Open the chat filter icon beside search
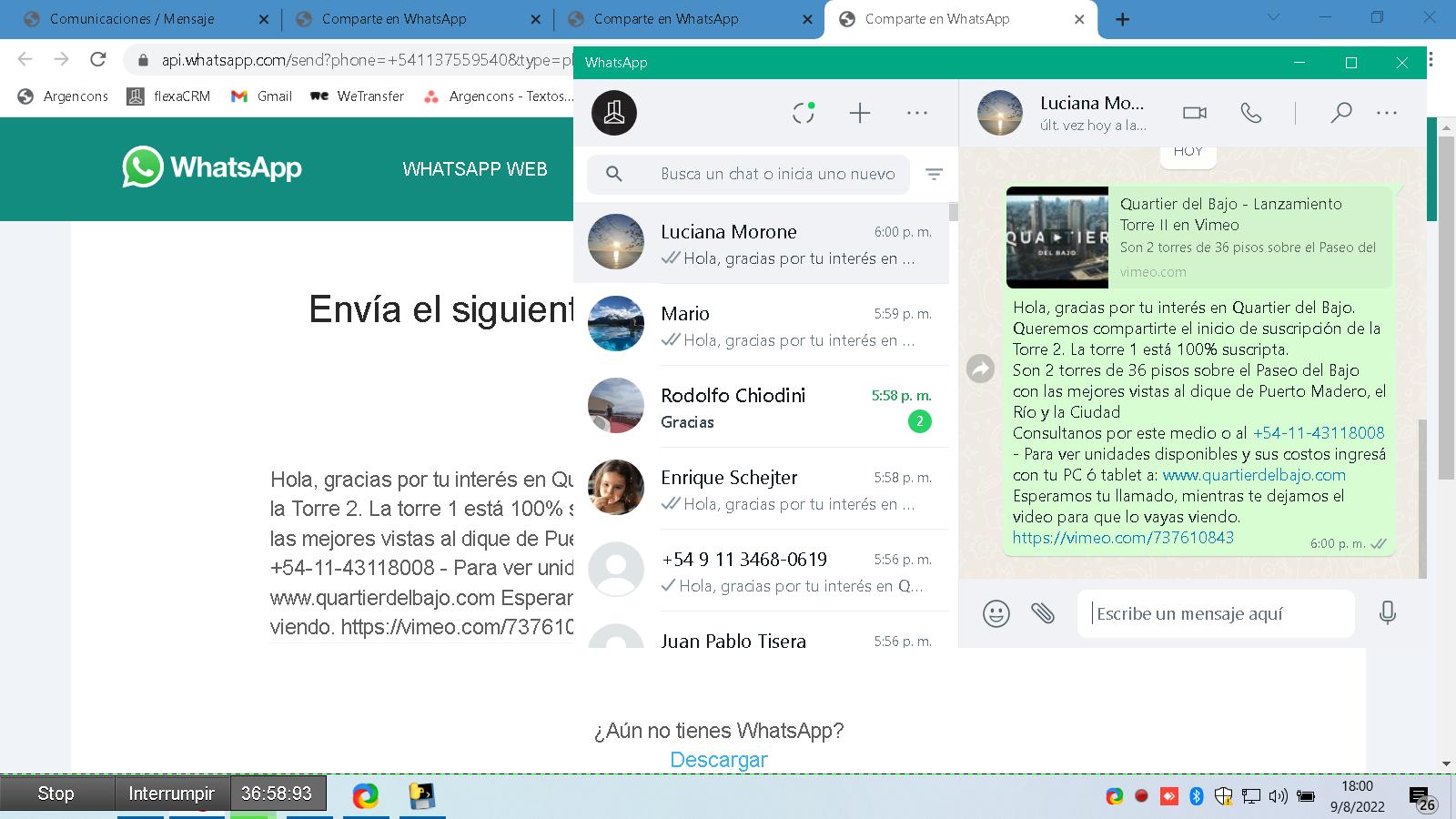This screenshot has width=1456, height=819. click(934, 174)
